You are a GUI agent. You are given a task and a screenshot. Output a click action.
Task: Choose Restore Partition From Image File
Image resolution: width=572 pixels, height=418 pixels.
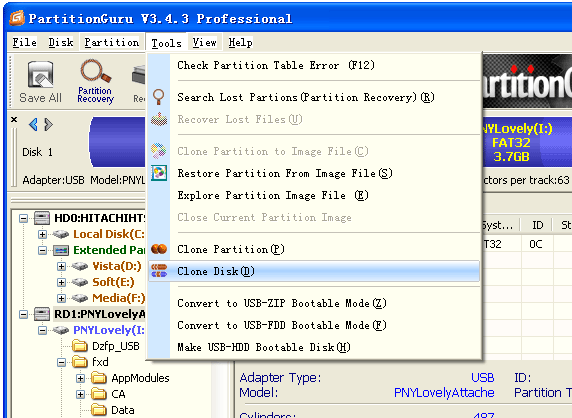pos(314,173)
